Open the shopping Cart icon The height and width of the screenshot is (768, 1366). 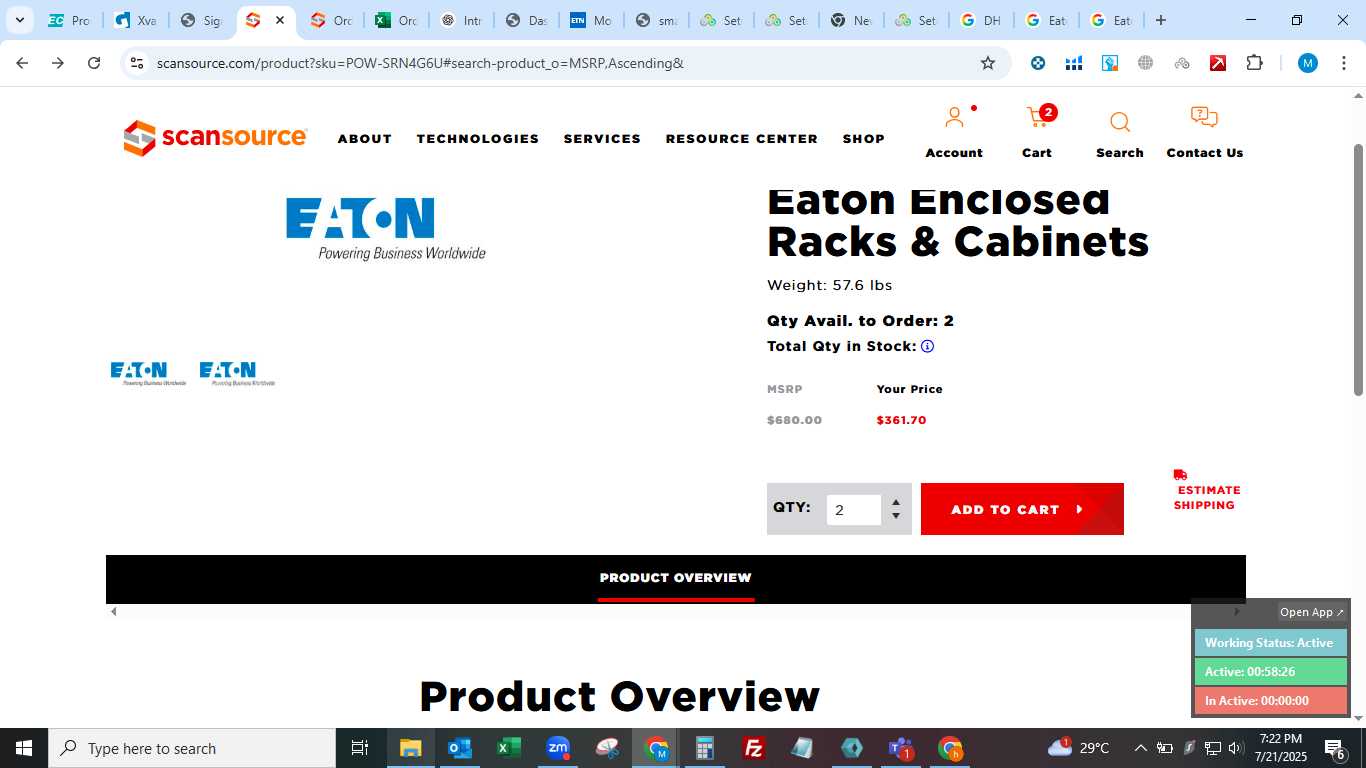[x=1037, y=118]
